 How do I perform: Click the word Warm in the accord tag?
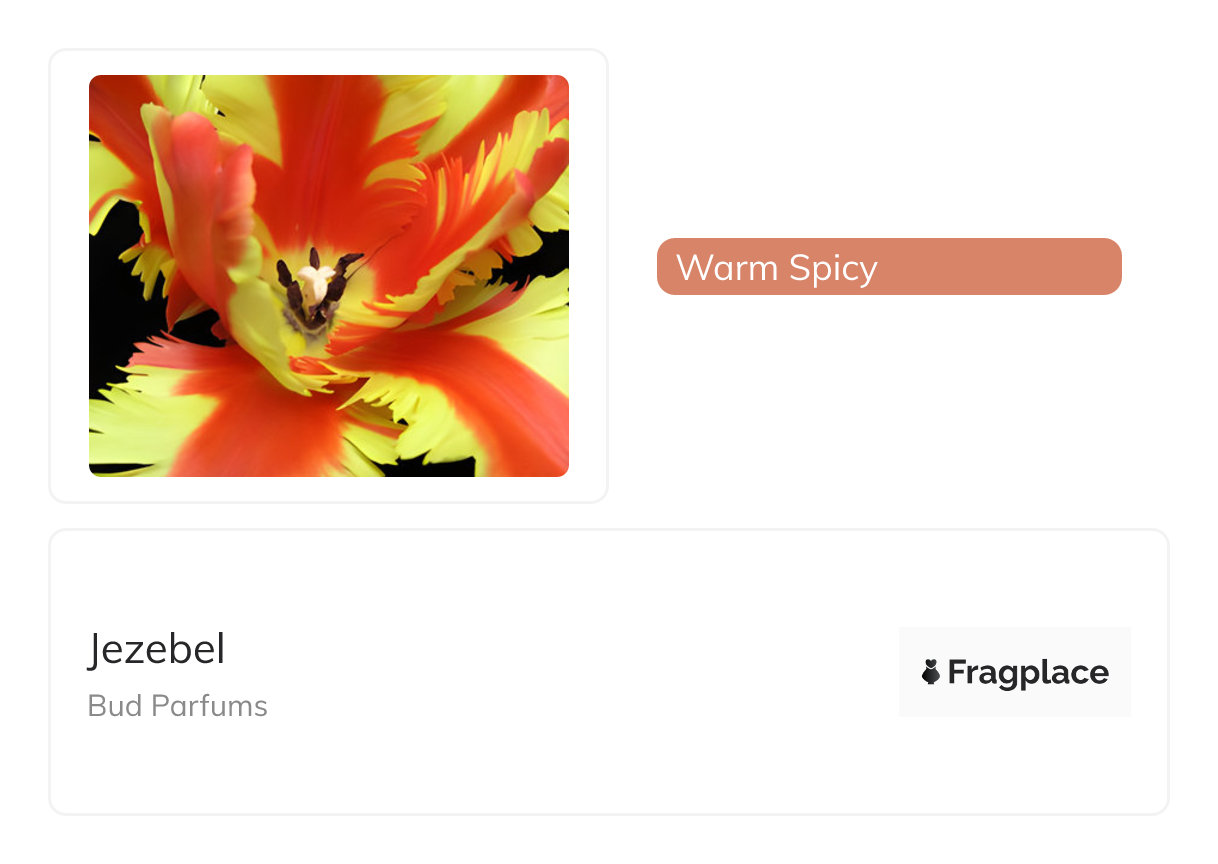pyautogui.click(x=727, y=267)
